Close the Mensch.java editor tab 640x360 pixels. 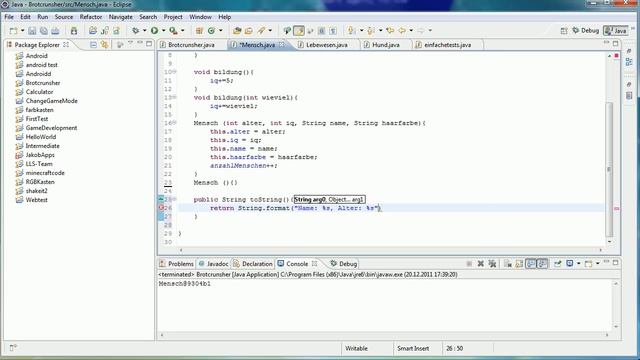click(282, 44)
